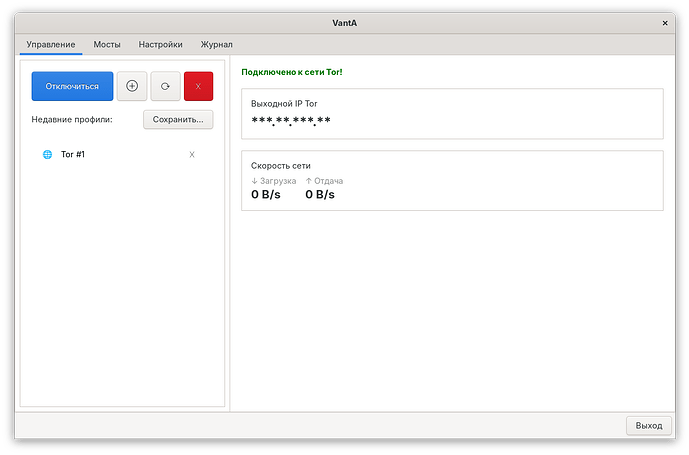Click the Подключено к сети Tor! status text
689x455 pixels.
[292, 72]
